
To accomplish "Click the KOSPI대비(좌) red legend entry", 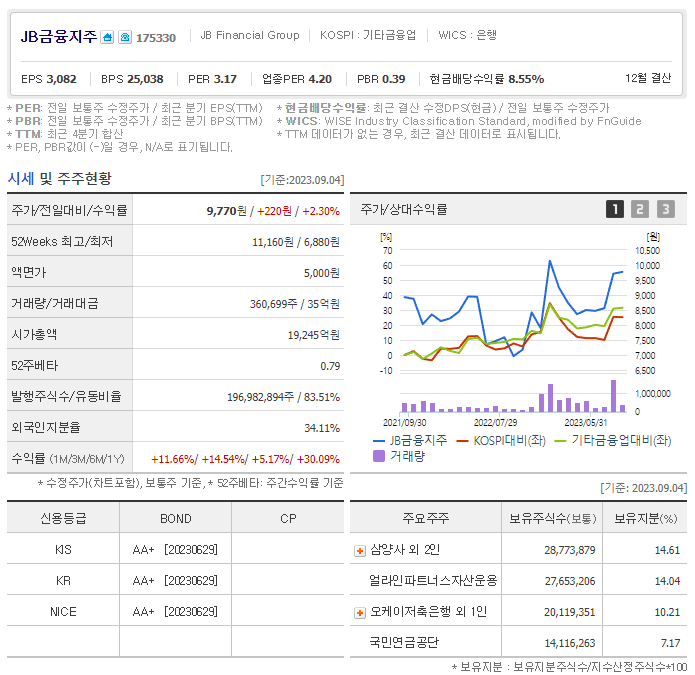I will point(501,441).
